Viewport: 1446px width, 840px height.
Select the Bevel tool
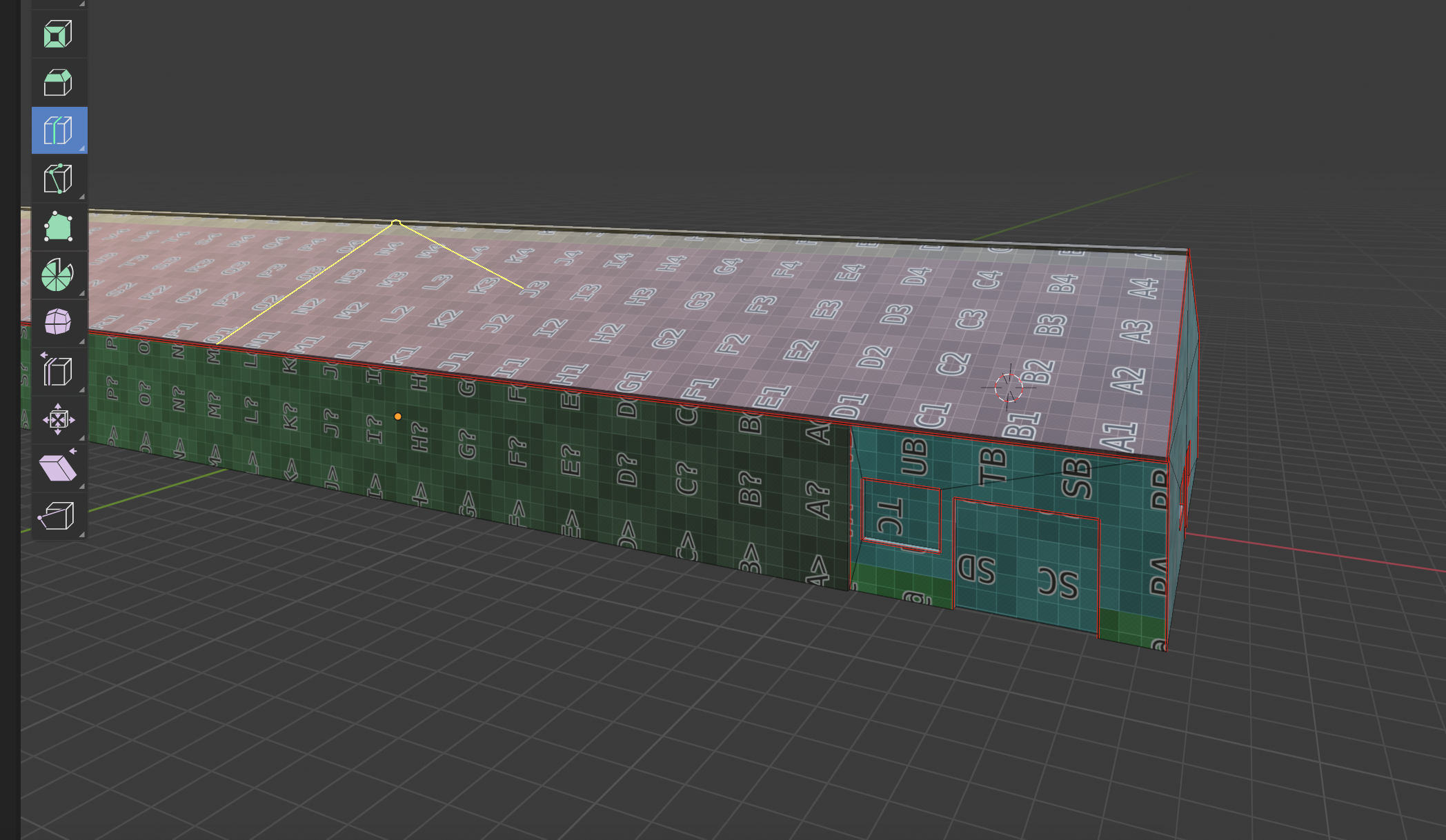coord(59,83)
